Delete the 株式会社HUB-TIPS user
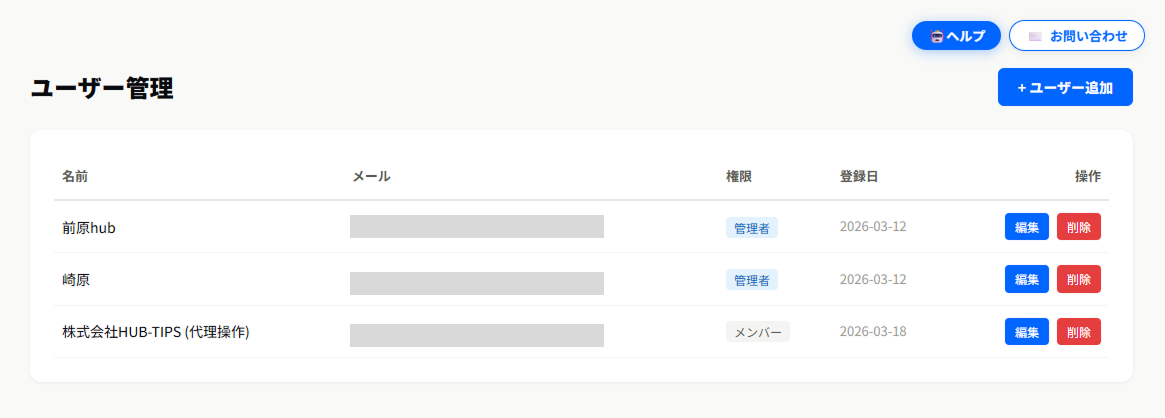This screenshot has height=418, width=1165. click(x=1079, y=332)
